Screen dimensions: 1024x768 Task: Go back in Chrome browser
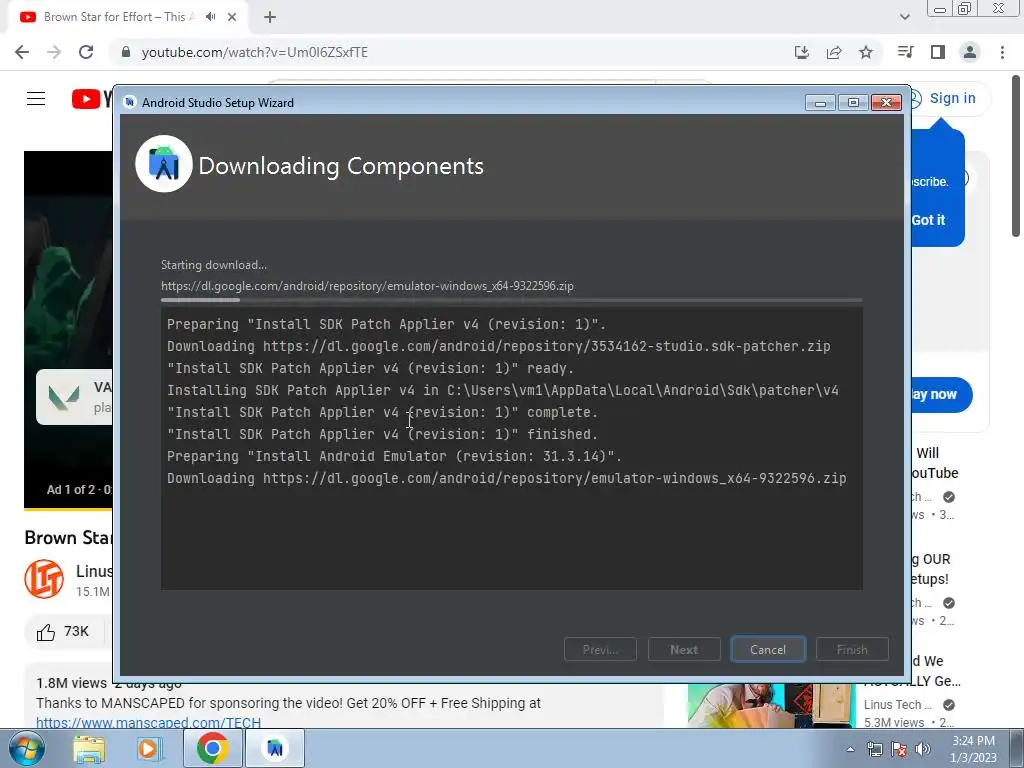22,52
